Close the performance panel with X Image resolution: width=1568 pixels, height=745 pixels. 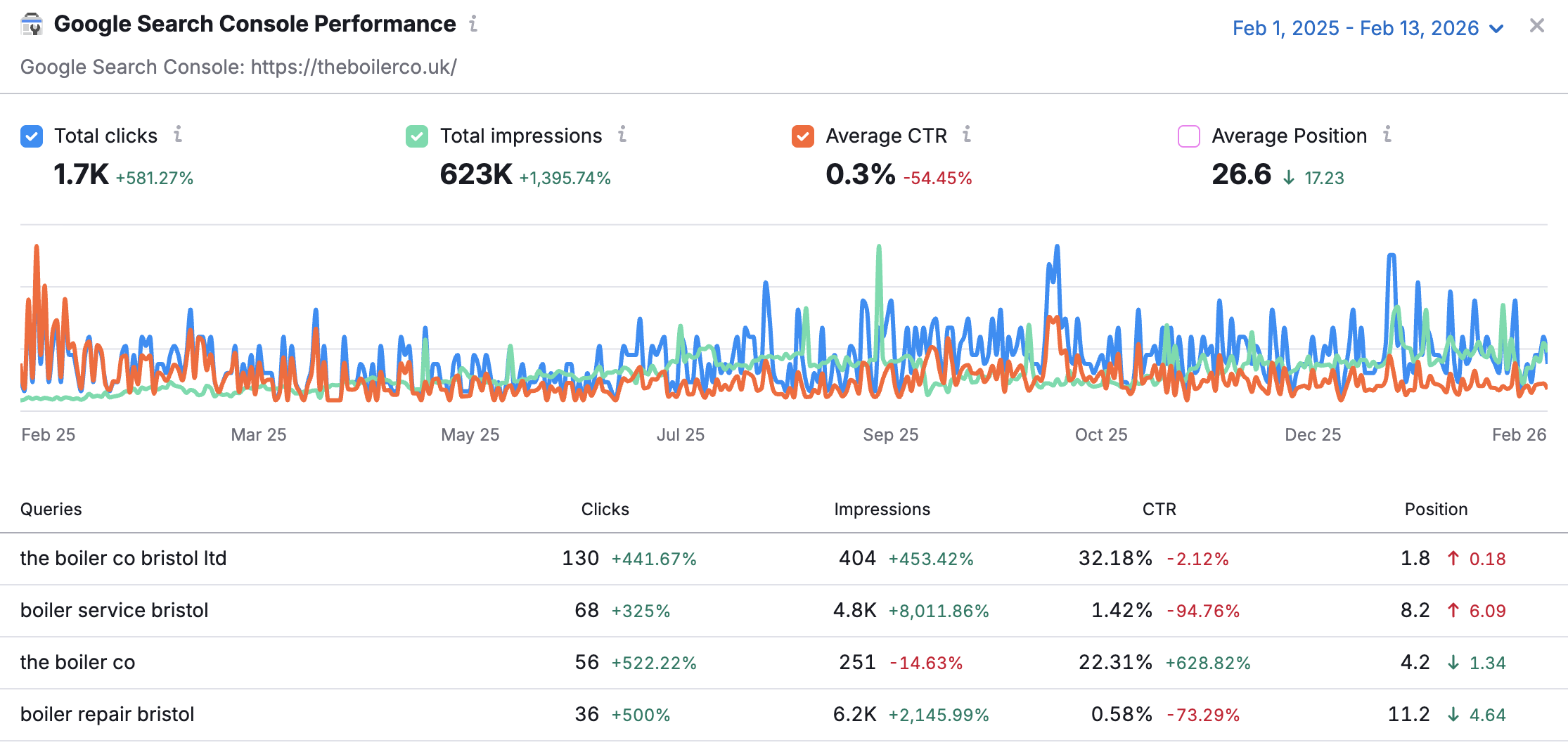1537,26
